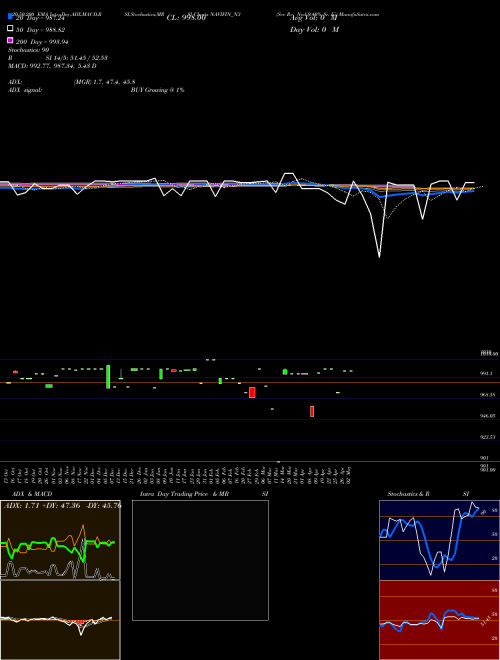Screen dimensions: 500x660
Task: Click the 'Stochastics: 99' reading
Action: point(29,50)
